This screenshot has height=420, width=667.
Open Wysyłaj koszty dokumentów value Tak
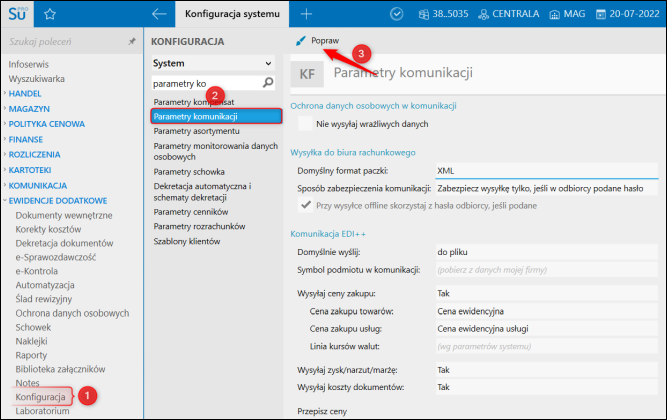point(547,387)
